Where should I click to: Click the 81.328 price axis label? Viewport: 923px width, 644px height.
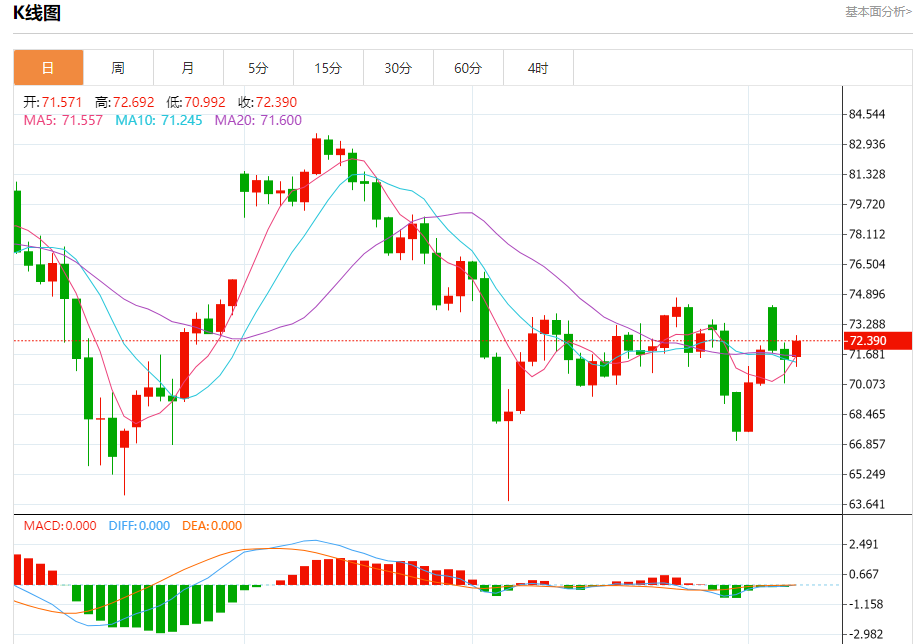867,174
